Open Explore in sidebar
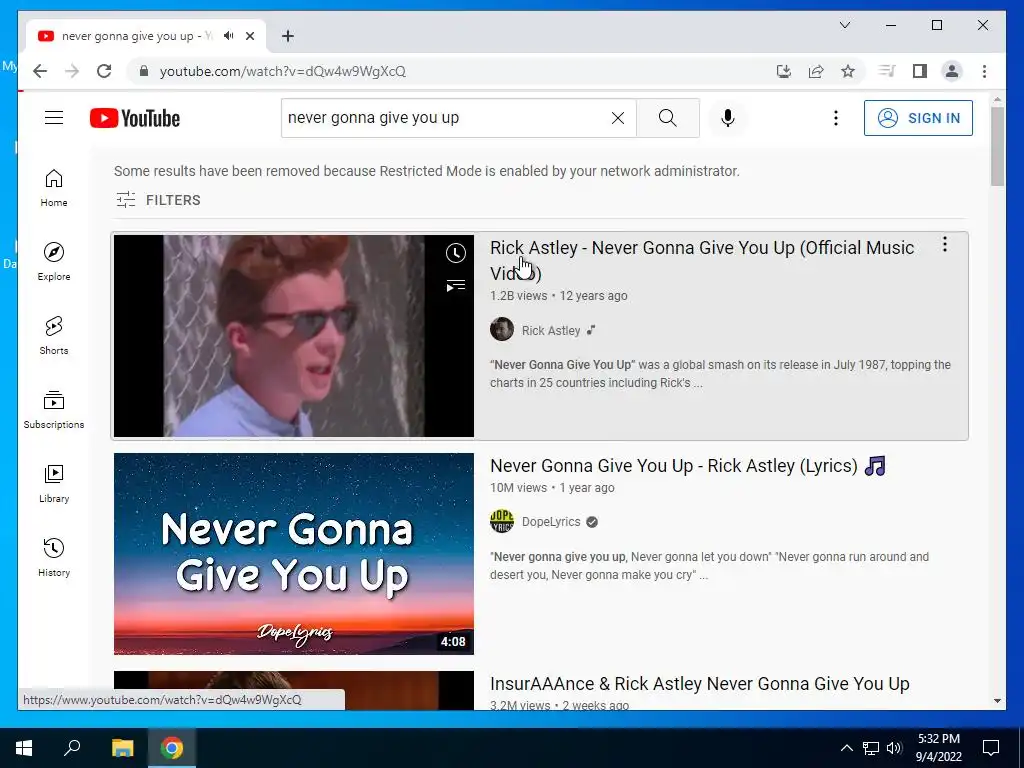1024x768 pixels. pyautogui.click(x=54, y=262)
